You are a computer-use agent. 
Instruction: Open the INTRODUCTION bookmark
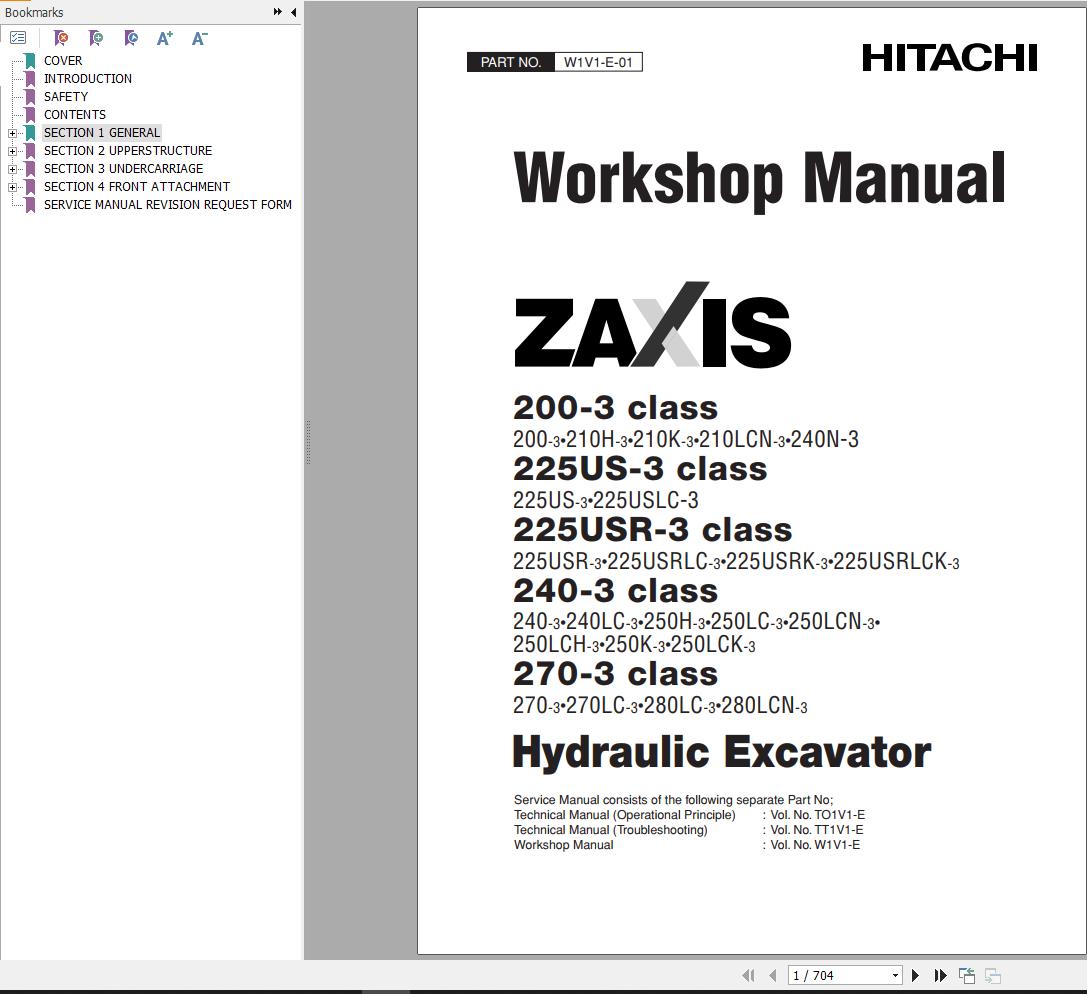pyautogui.click(x=88, y=79)
